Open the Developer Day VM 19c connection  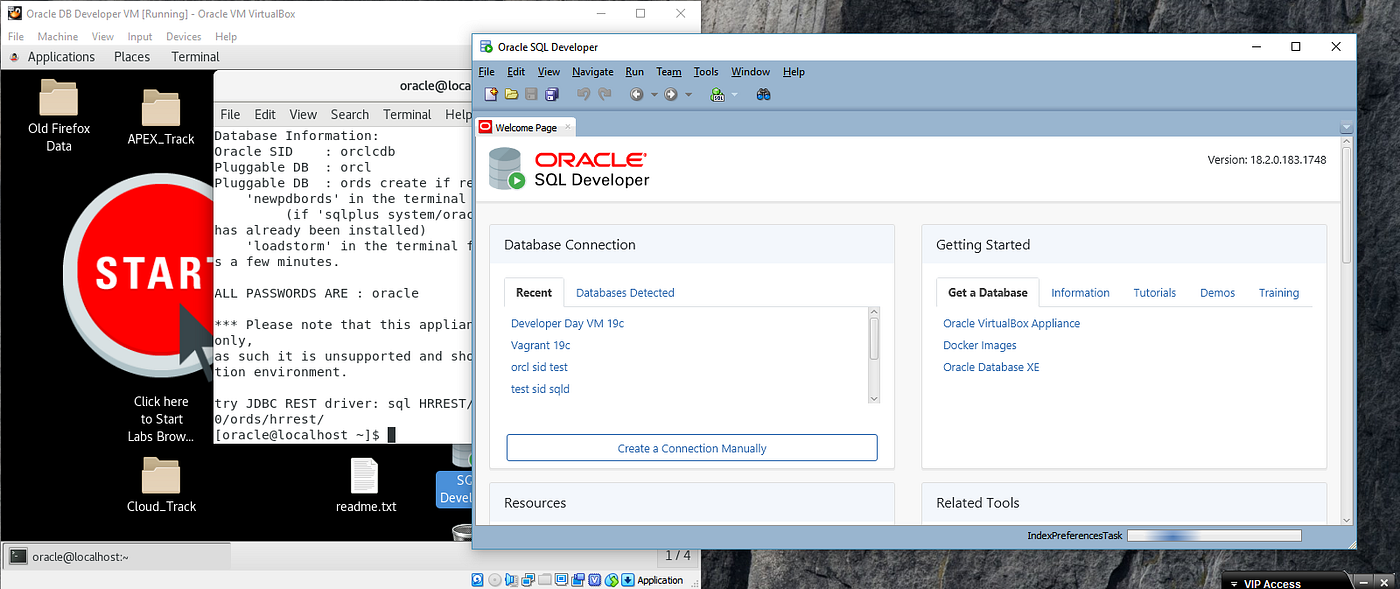pyautogui.click(x=567, y=323)
